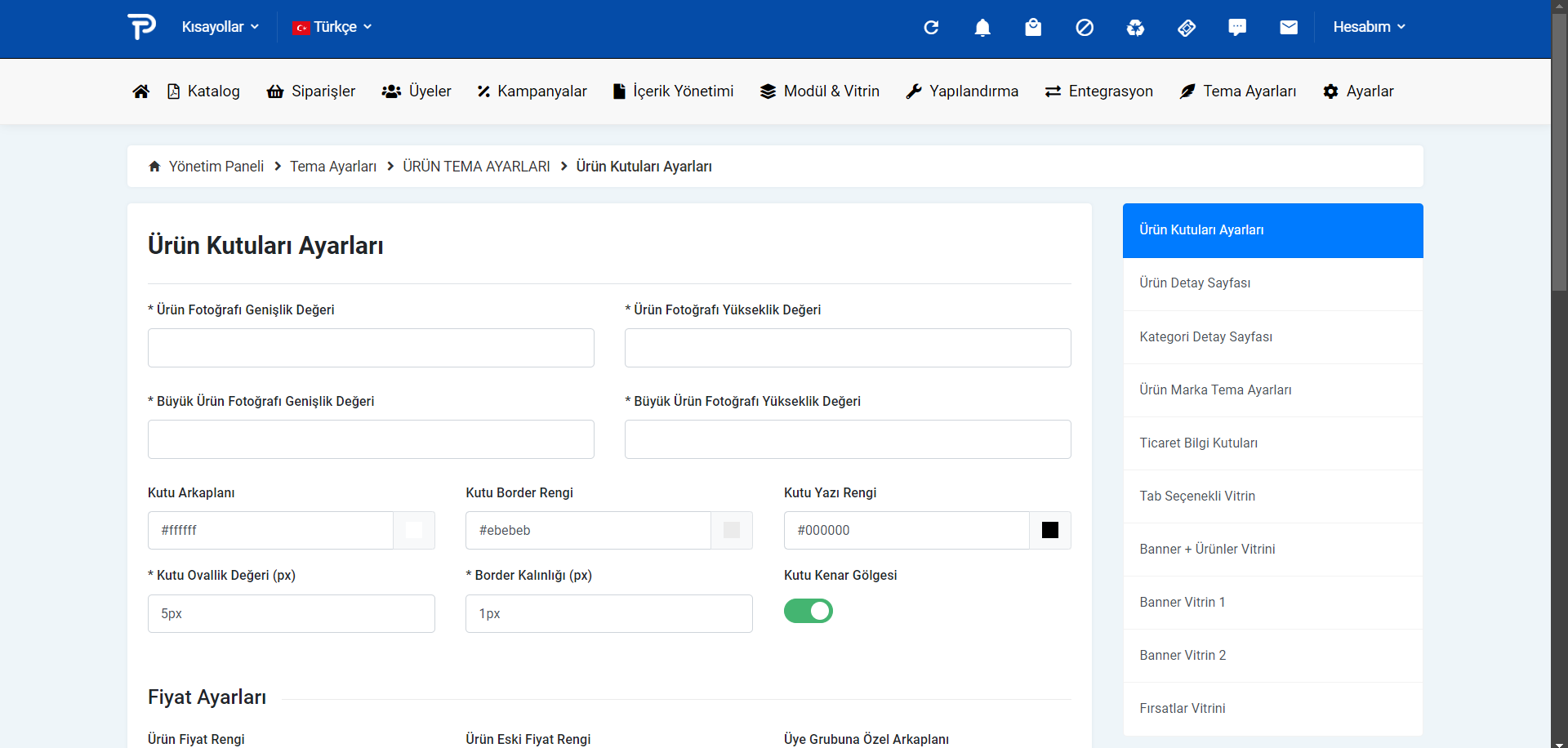Open the Kampanyalar menu

tap(532, 91)
